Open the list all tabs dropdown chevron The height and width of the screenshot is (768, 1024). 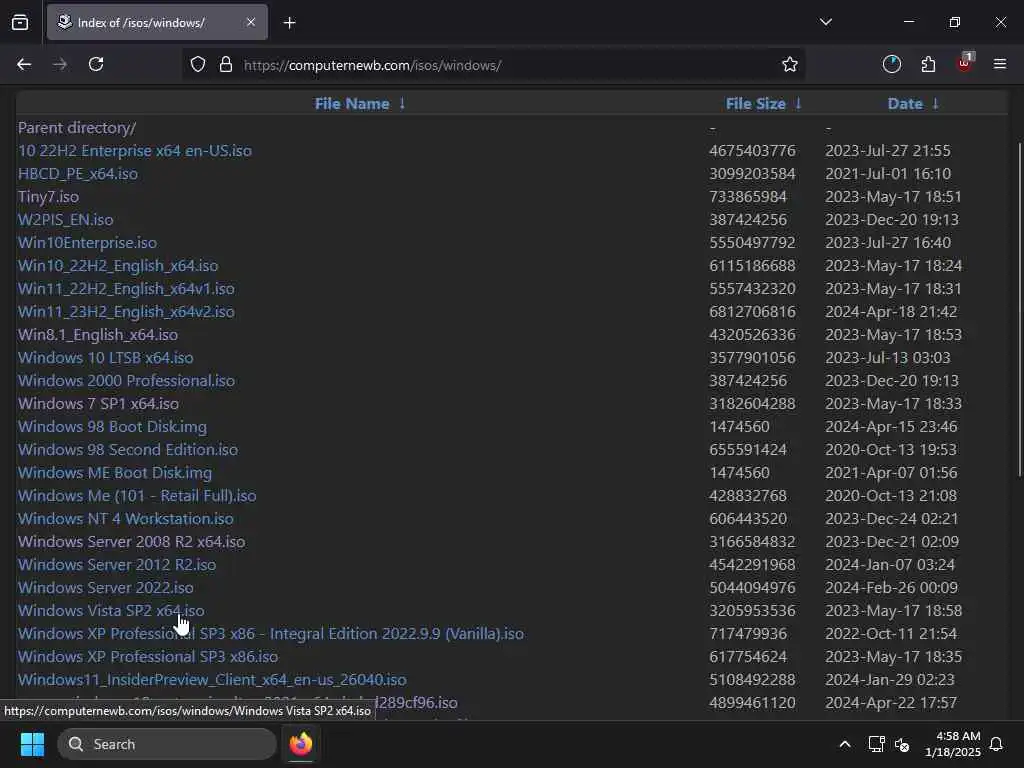coord(825,22)
